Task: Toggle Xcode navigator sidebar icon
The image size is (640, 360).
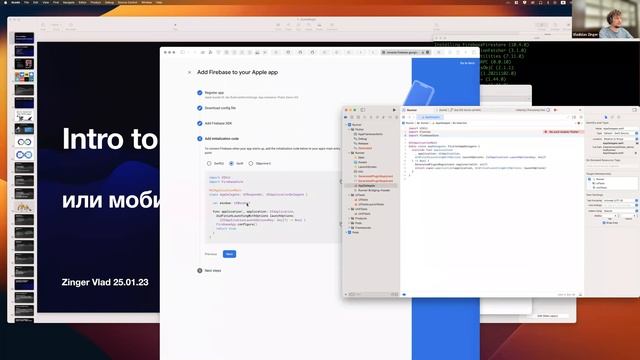Action: coord(363,110)
